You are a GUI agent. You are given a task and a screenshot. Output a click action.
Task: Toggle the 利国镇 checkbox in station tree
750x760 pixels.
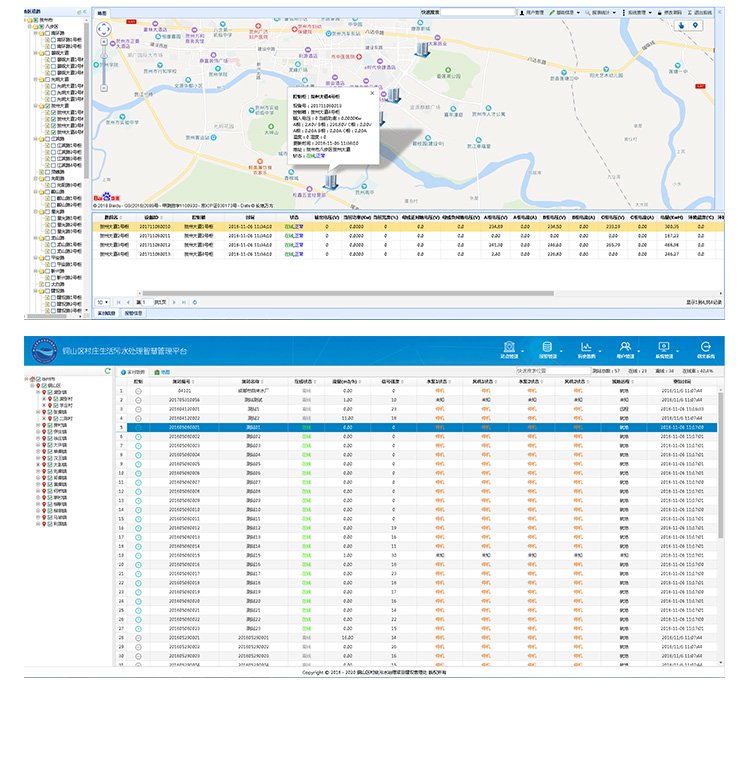click(50, 523)
